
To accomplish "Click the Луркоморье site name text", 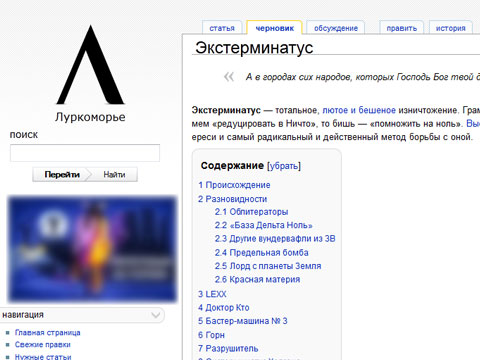I will coord(90,117).
